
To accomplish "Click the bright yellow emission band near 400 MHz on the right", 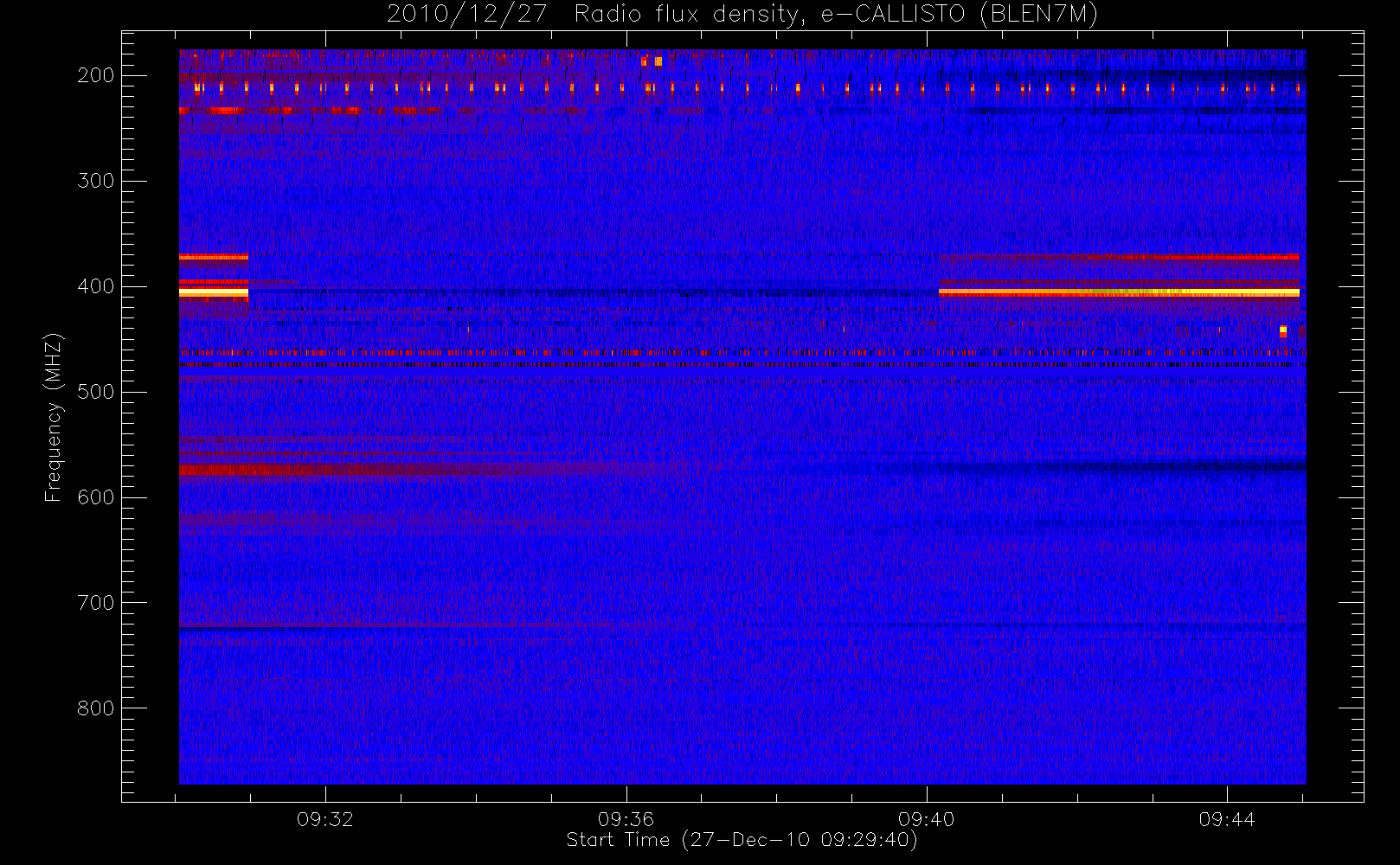I will pyautogui.click(x=1119, y=293).
